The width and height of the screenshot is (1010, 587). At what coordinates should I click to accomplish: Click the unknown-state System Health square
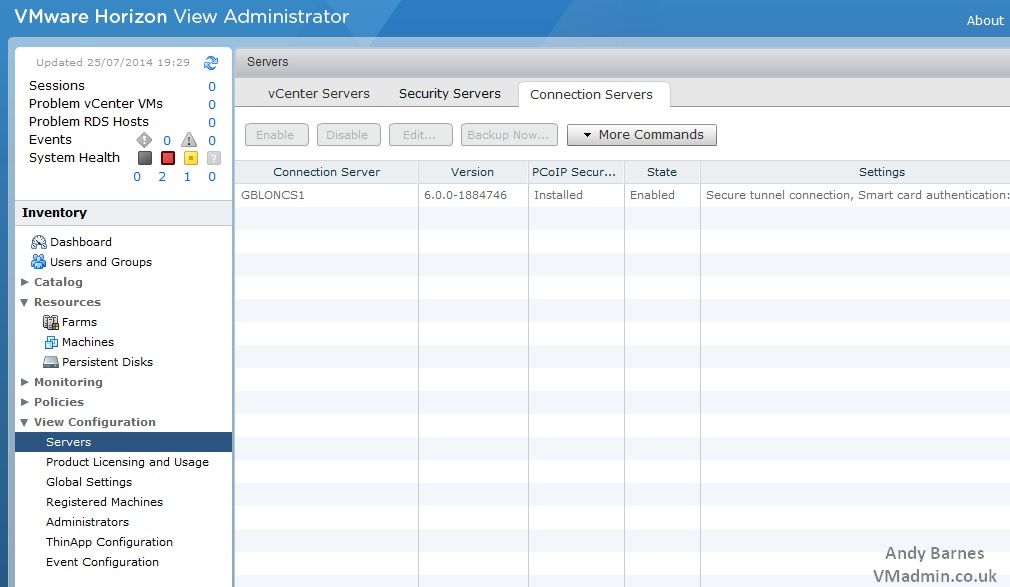coord(214,158)
